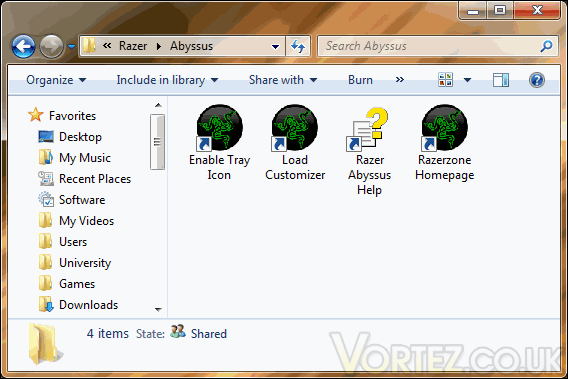Show more toolbar commands via chevron
This screenshot has width=568, height=379.
400,79
